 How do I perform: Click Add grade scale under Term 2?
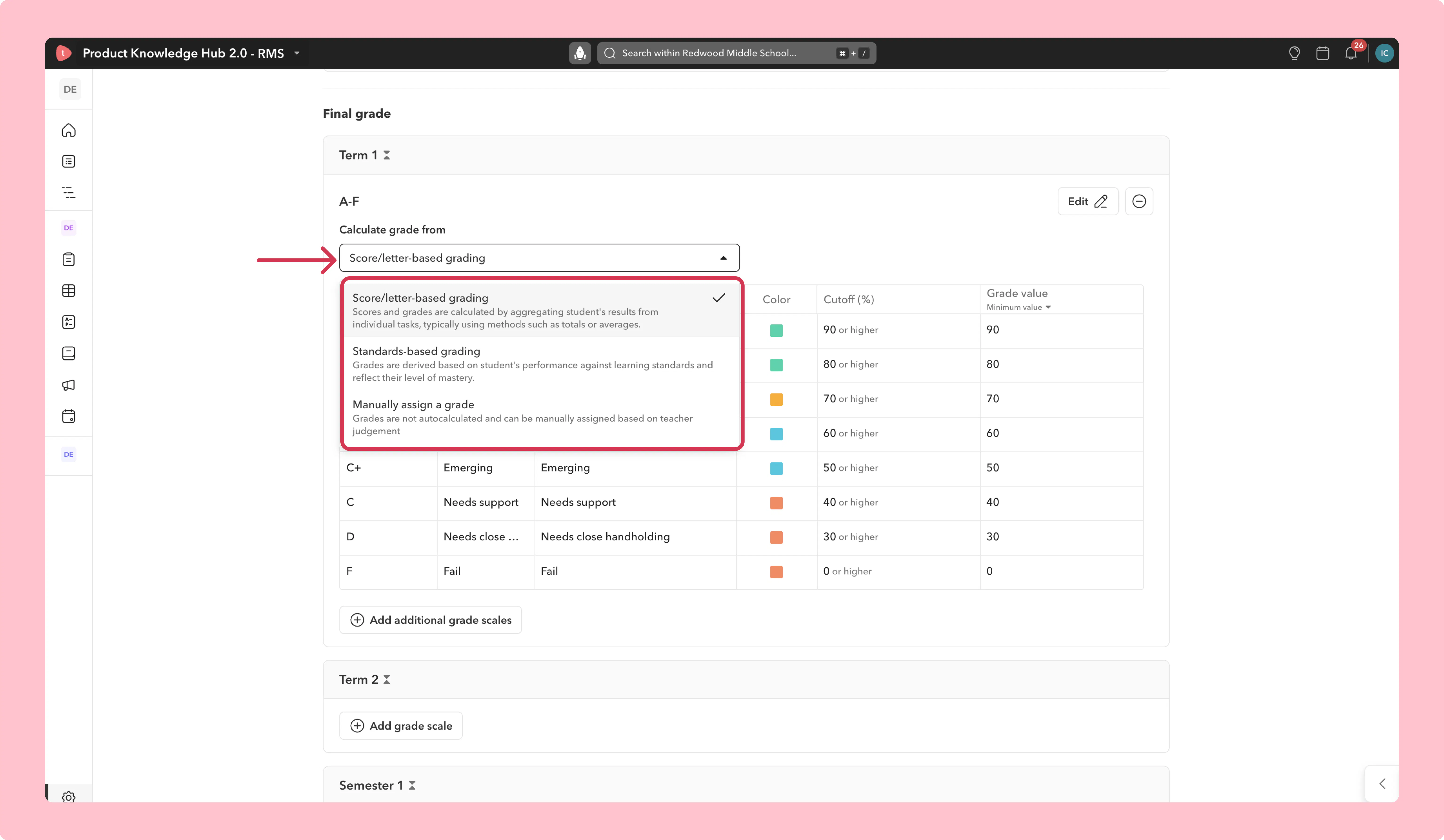pyautogui.click(x=400, y=726)
